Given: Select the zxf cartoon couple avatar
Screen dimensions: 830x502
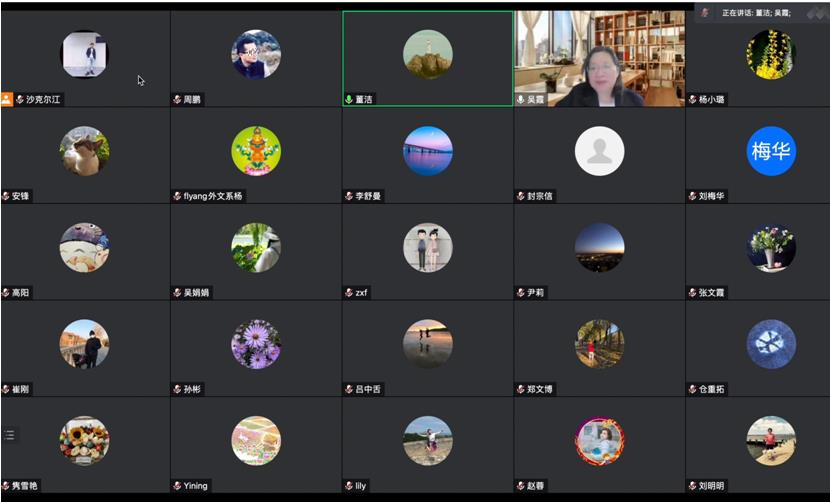Looking at the screenshot, I should point(428,247).
